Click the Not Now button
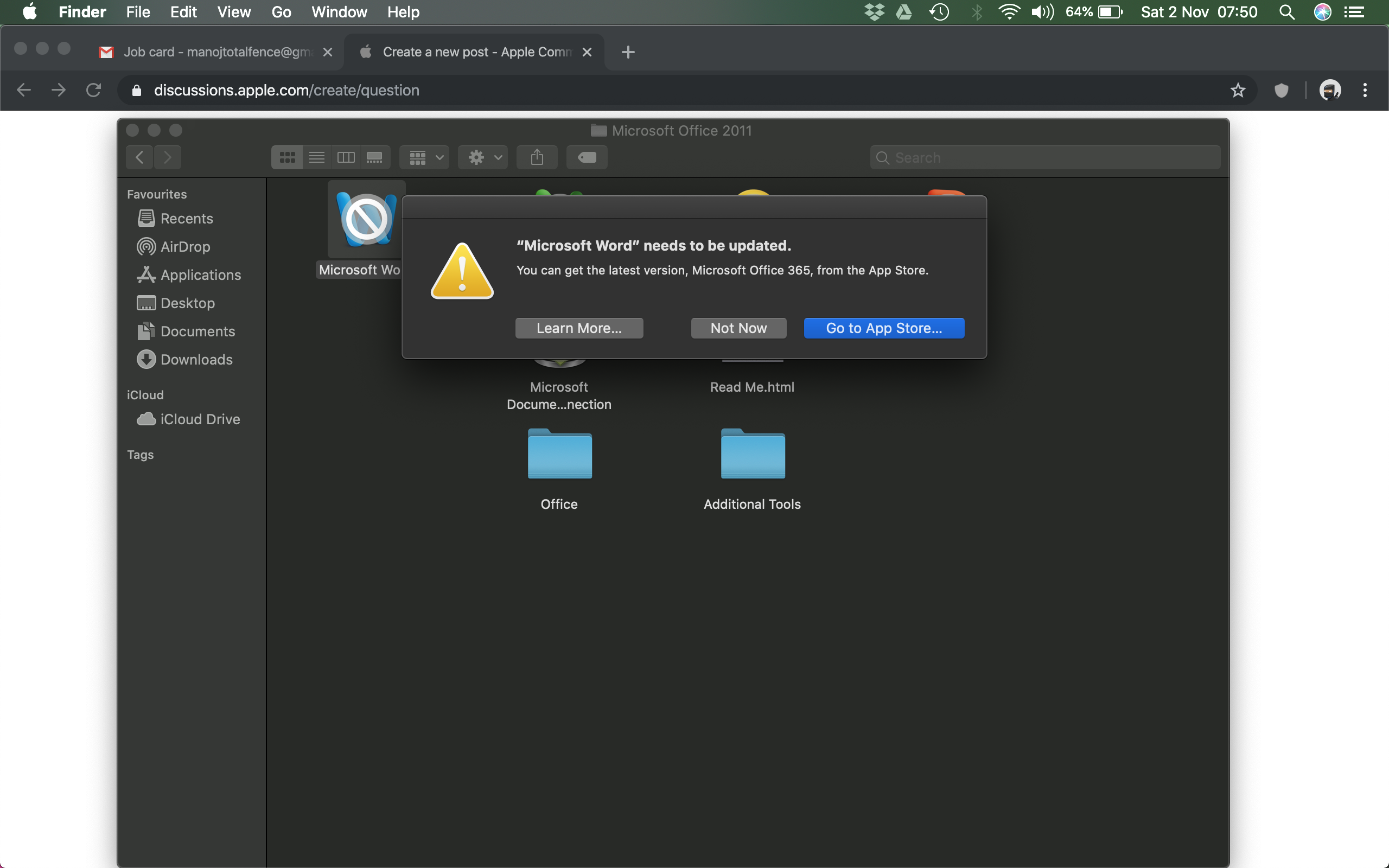The width and height of the screenshot is (1389, 868). 738,328
